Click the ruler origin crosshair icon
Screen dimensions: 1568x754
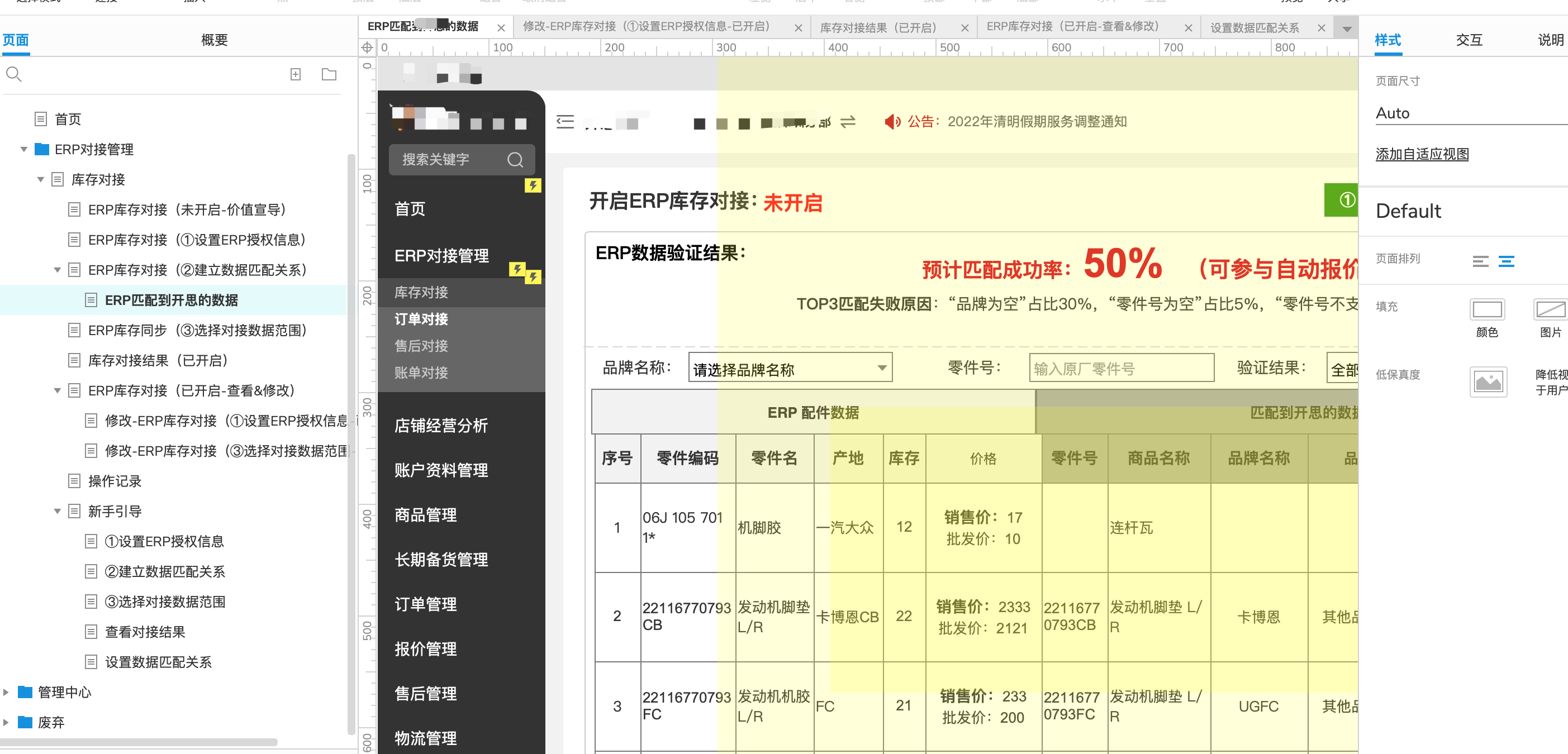point(367,47)
